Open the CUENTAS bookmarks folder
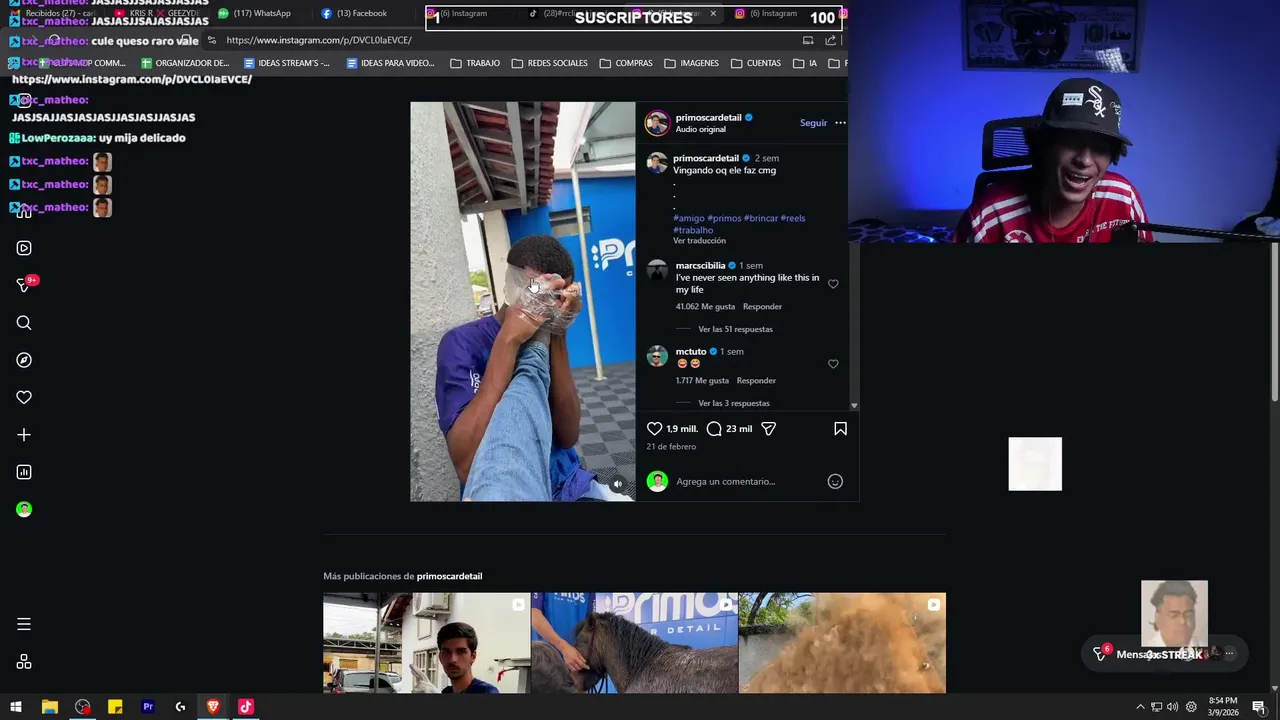The image size is (1280, 720). click(x=755, y=63)
